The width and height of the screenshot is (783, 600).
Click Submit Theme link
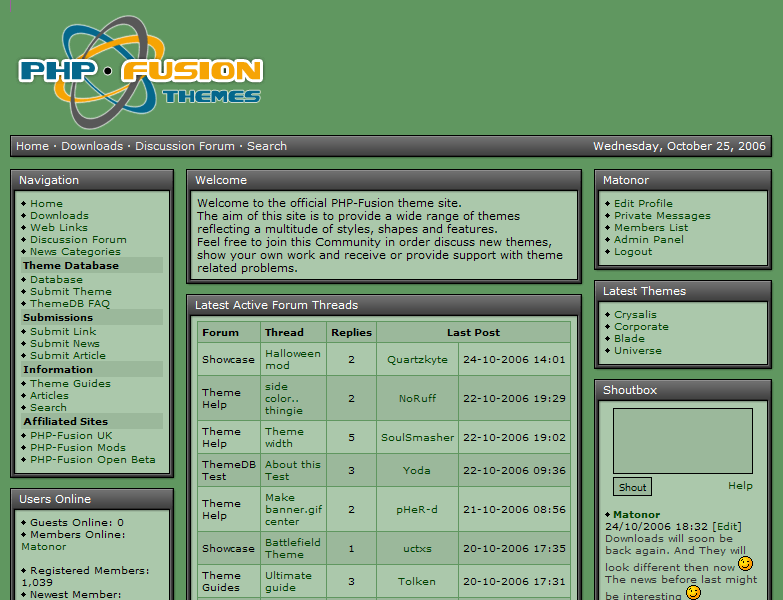[71, 292]
